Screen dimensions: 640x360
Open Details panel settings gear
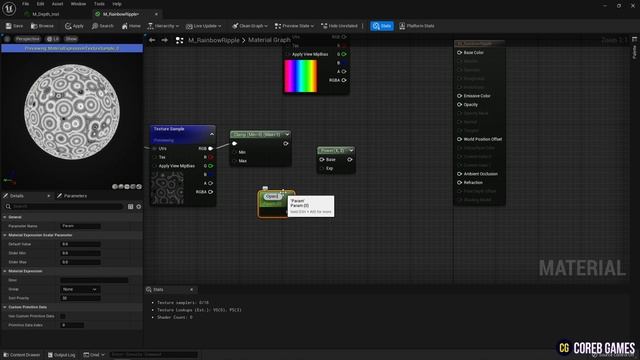click(x=139, y=207)
